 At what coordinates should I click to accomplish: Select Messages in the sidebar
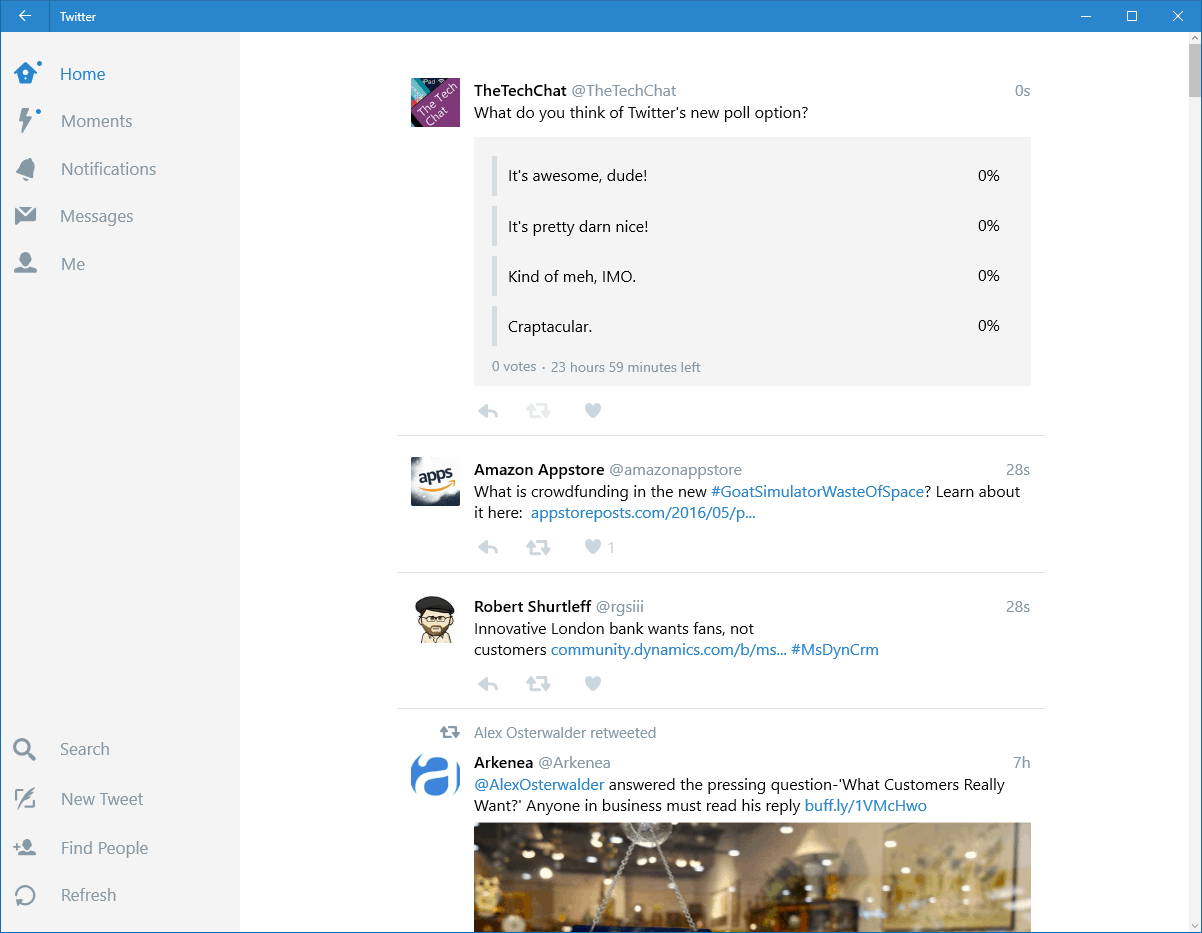(96, 216)
